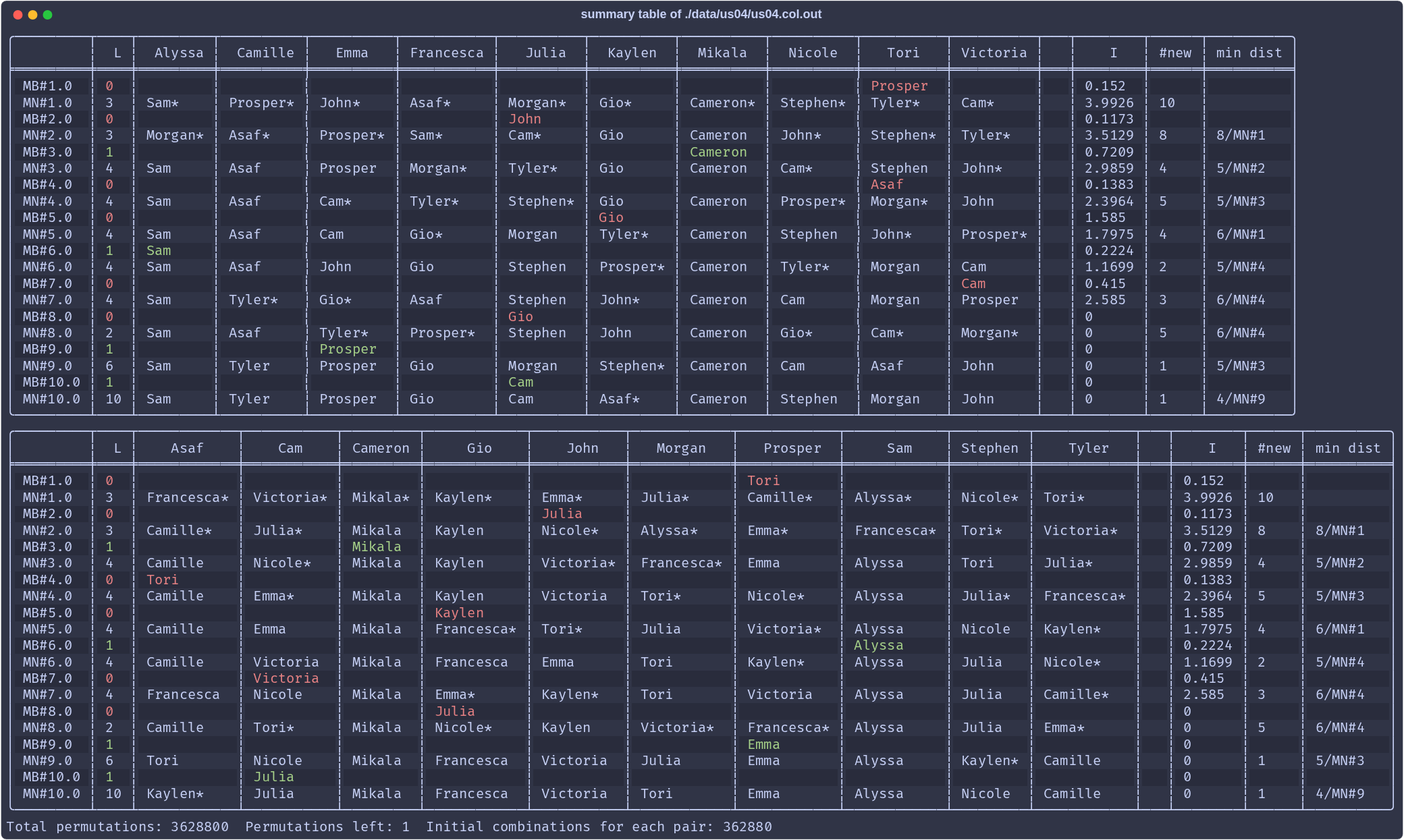Click red 'Julia' under the John column

point(562,513)
